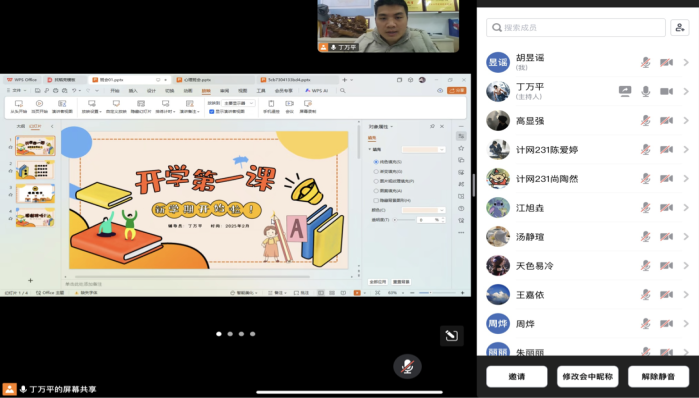Click the 修改会中昵称 button
The image size is (699, 398).
(x=588, y=377)
